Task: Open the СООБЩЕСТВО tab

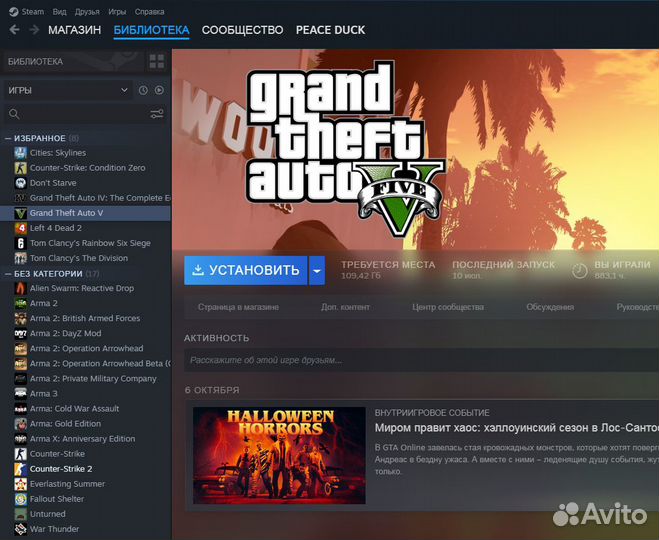Action: click(x=243, y=30)
